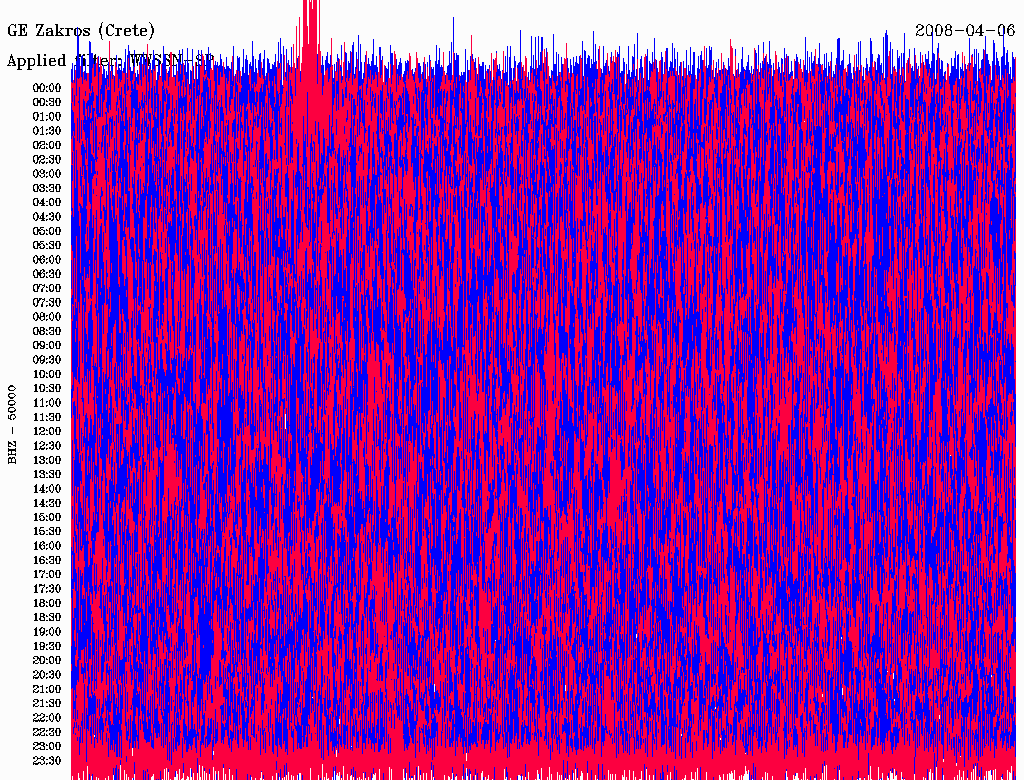Click the Applied filter WWSSN-SP text
The width and height of the screenshot is (1024, 780).
pos(110,61)
